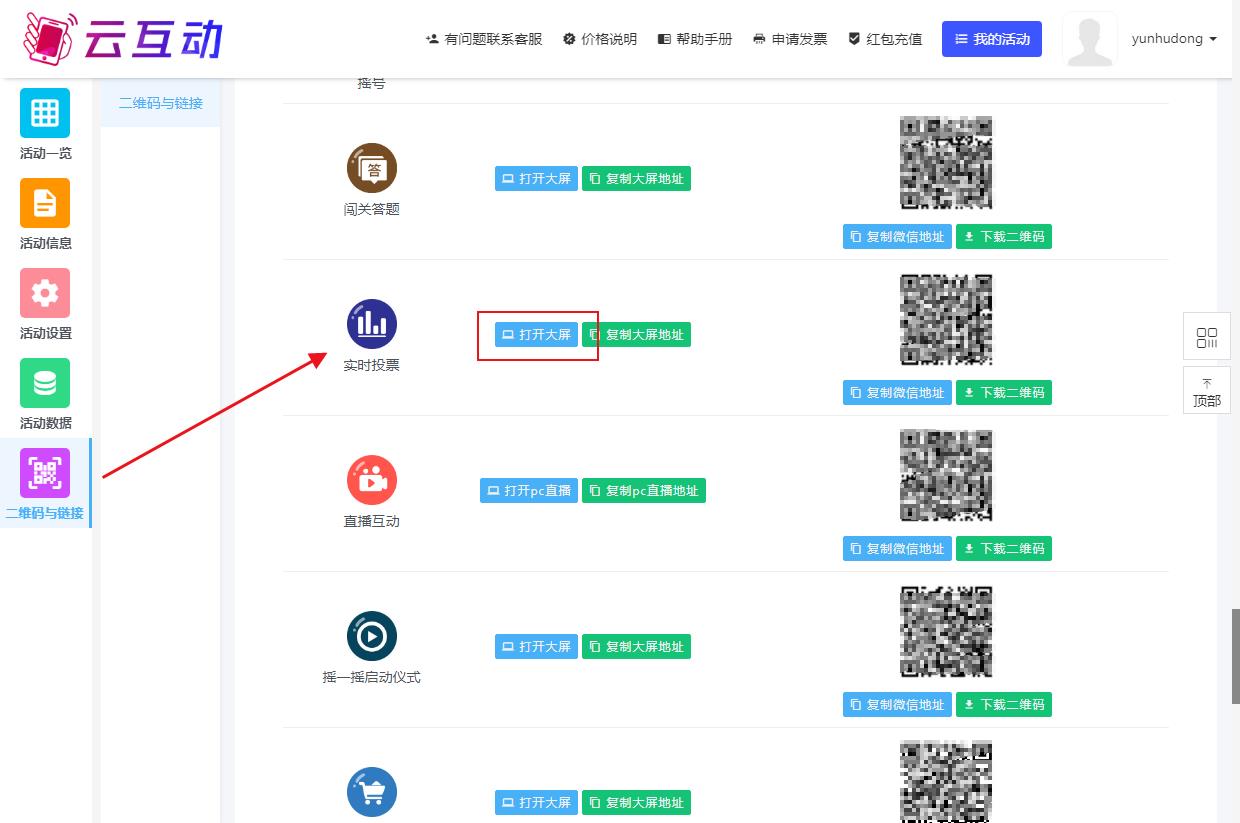Click the page vertical scrollbar thumb
Viewport: 1240px width, 823px height.
click(x=1235, y=656)
